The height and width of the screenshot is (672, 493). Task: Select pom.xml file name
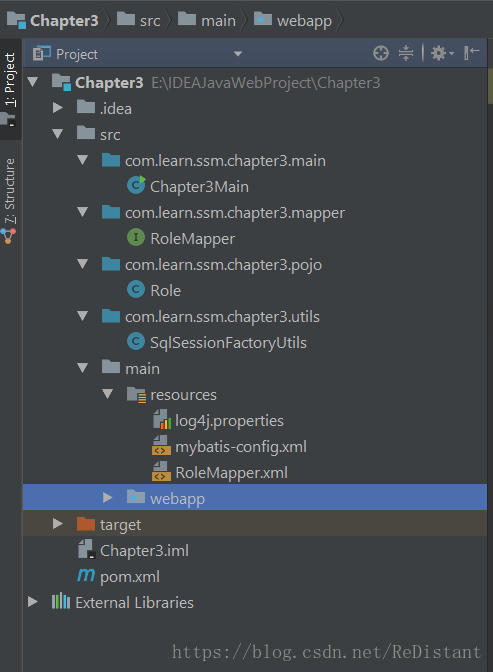click(130, 577)
